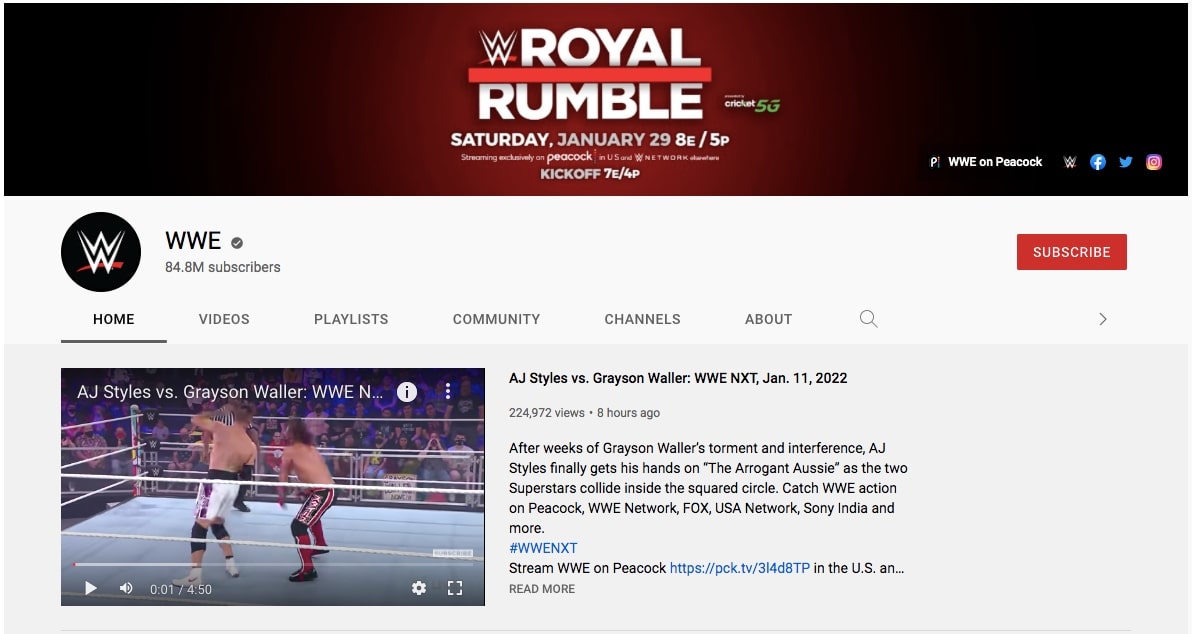Click the red Subscribe button
Image resolution: width=1192 pixels, height=634 pixels.
pos(1072,252)
